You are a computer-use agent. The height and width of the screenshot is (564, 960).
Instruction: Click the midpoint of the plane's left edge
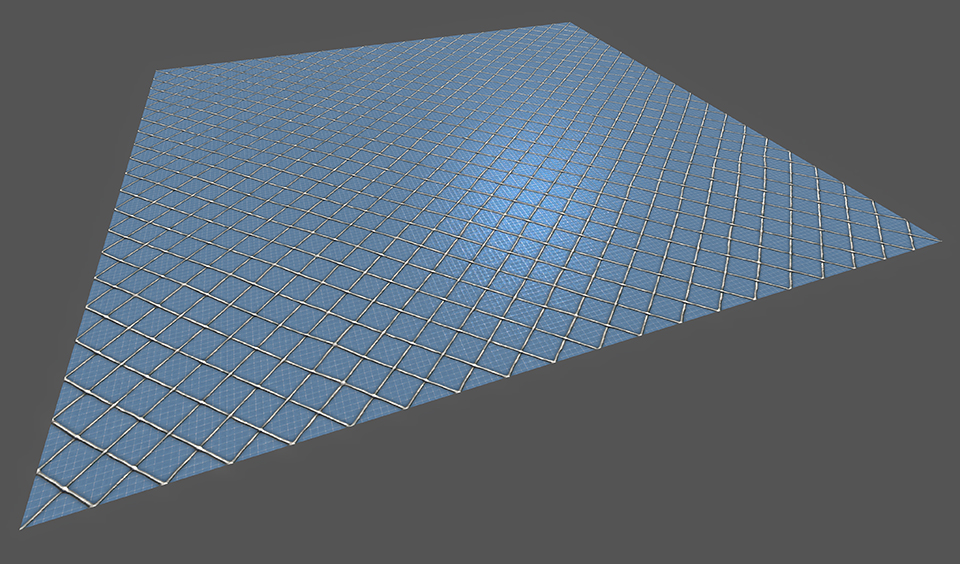(x=89, y=298)
